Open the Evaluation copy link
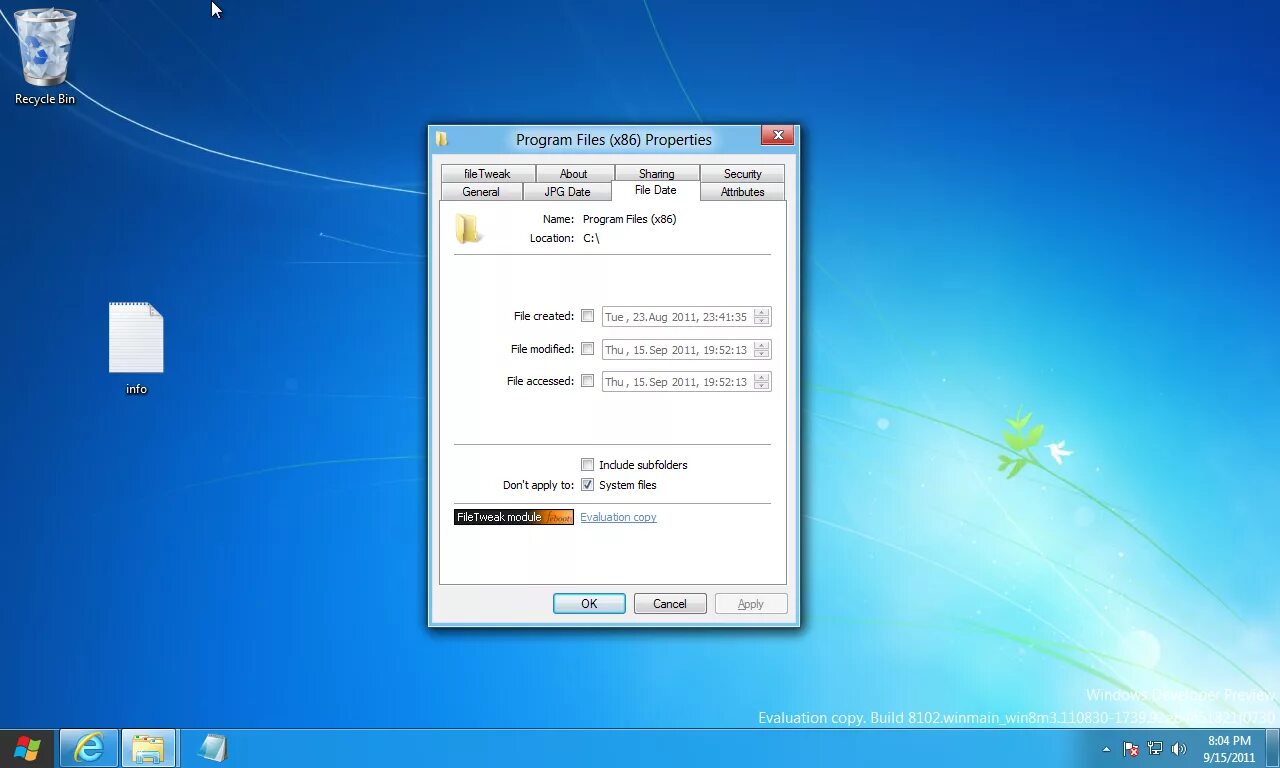This screenshot has height=768, width=1280. [x=618, y=517]
